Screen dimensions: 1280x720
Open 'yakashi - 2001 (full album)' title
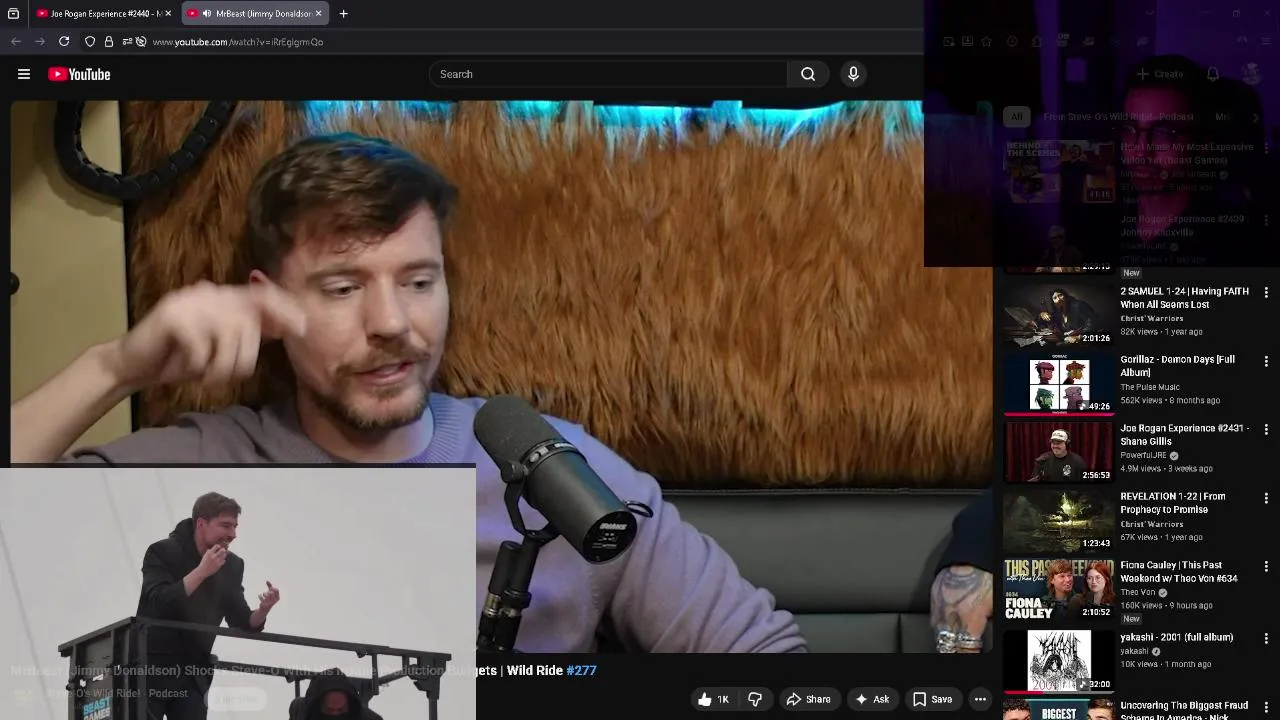pyautogui.click(x=1176, y=637)
